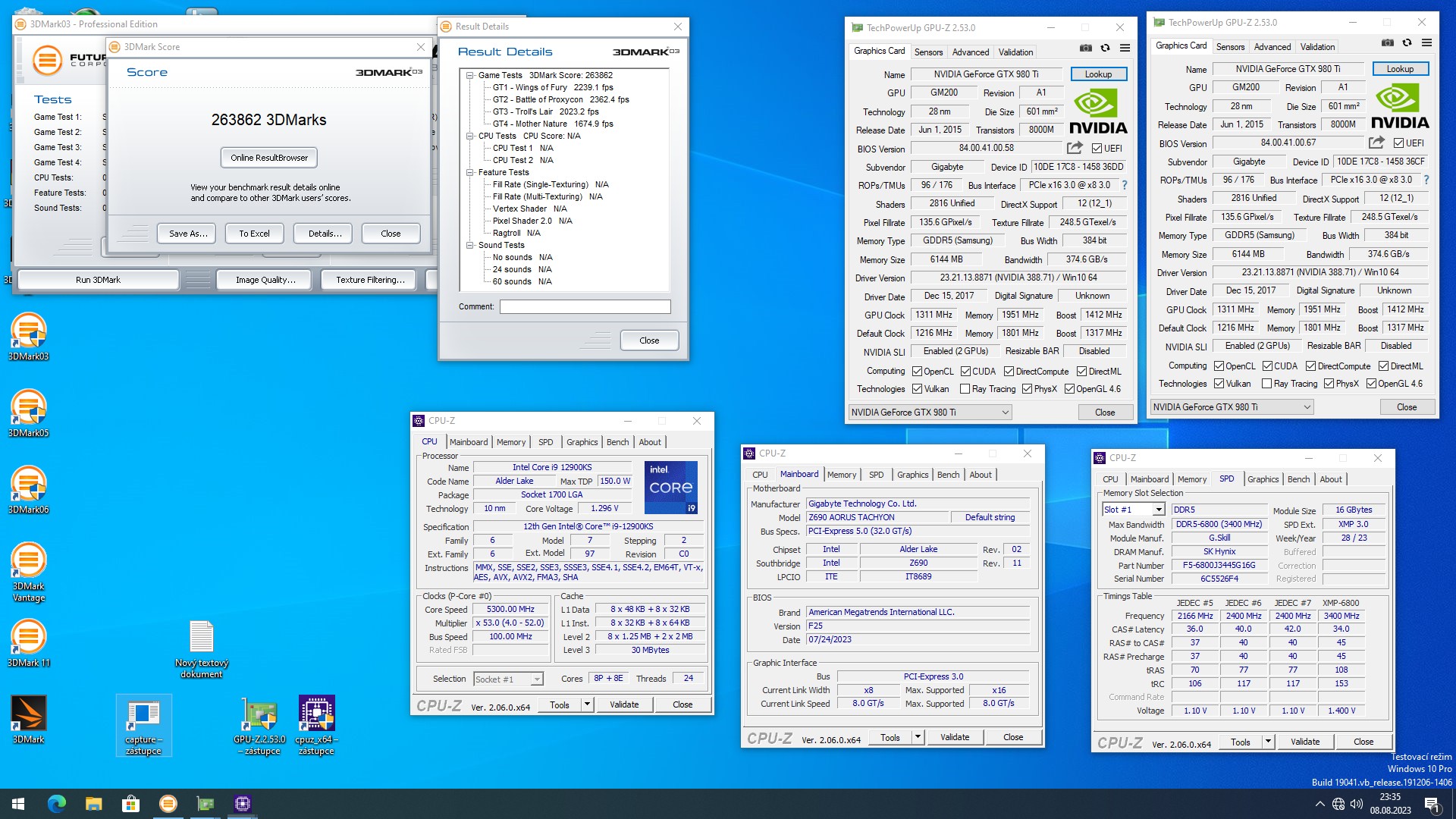Click the Run 3DMark button

tap(98, 280)
